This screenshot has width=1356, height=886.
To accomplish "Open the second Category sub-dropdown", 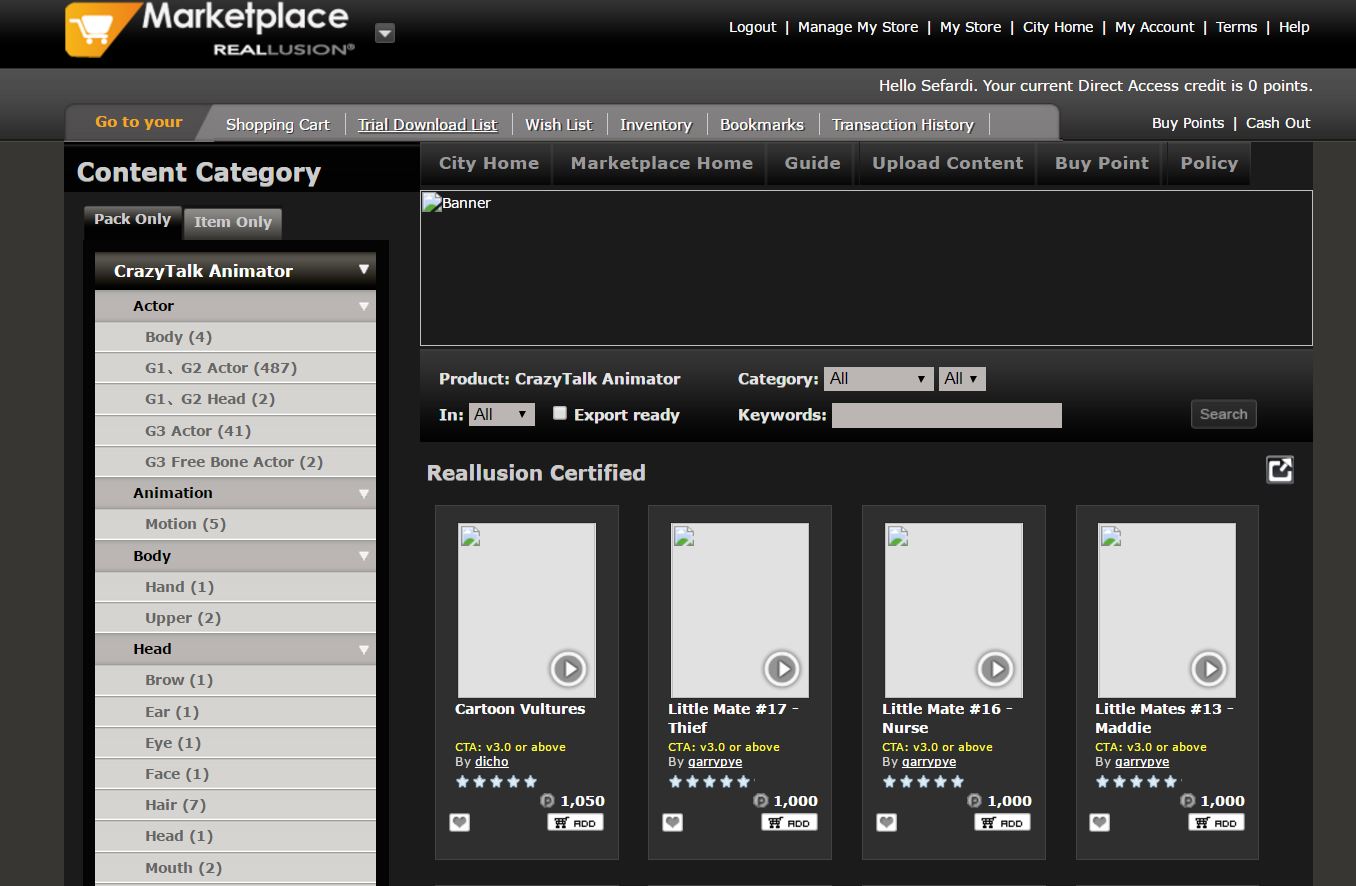I will (962, 379).
